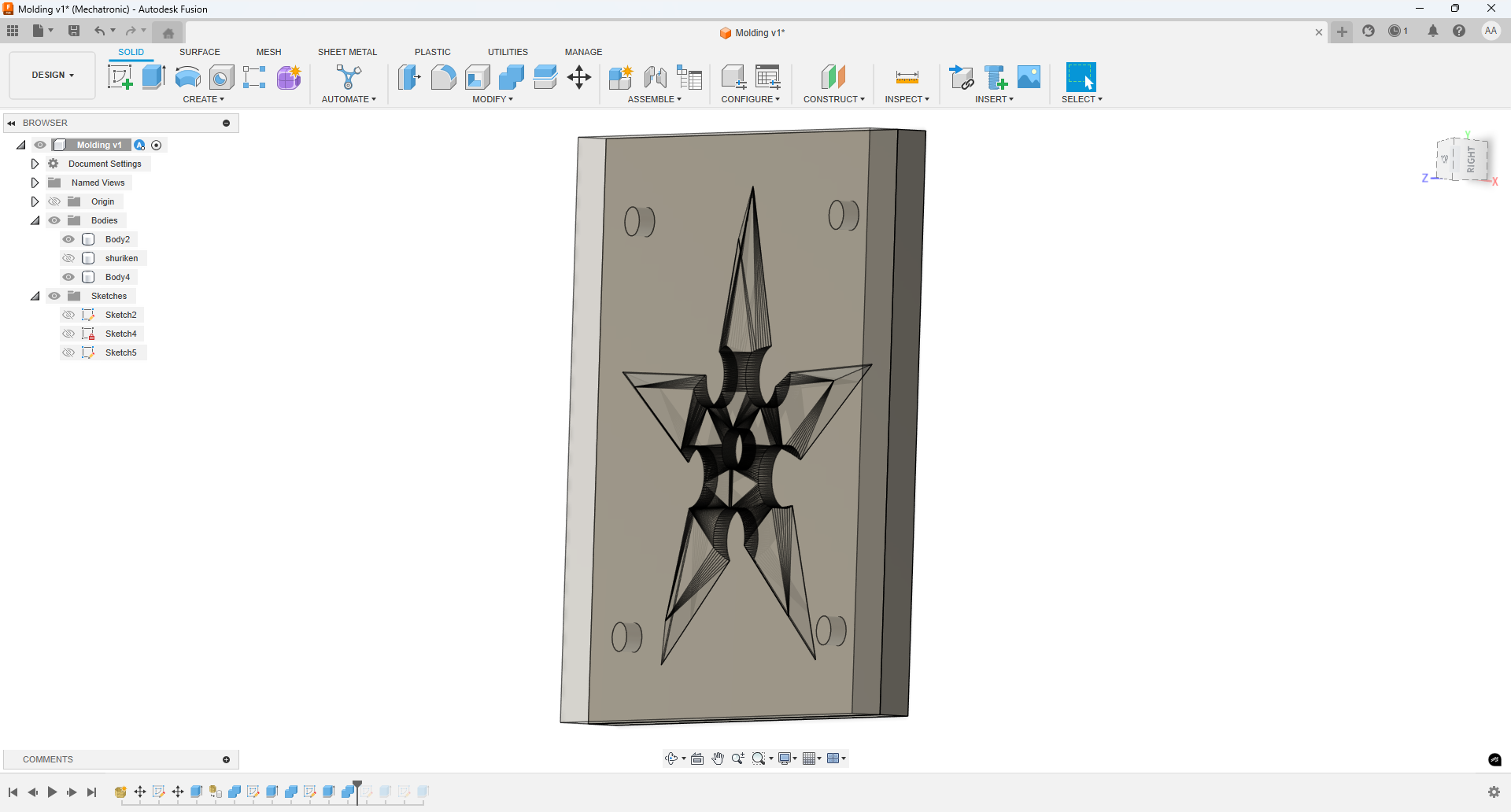Click the Automate tool icon
1511x812 pixels.
tap(349, 77)
